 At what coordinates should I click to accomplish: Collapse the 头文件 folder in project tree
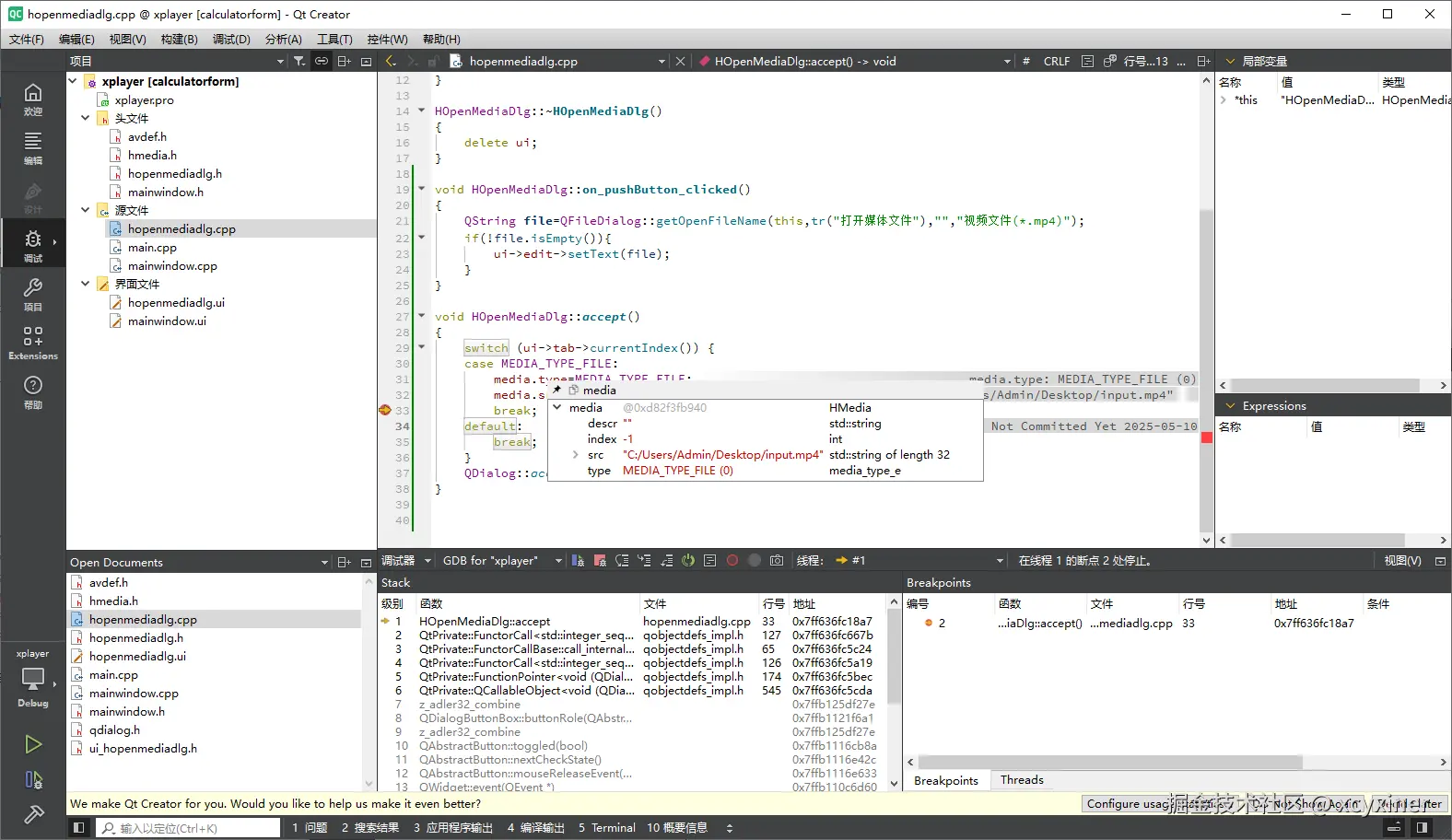[x=86, y=119]
